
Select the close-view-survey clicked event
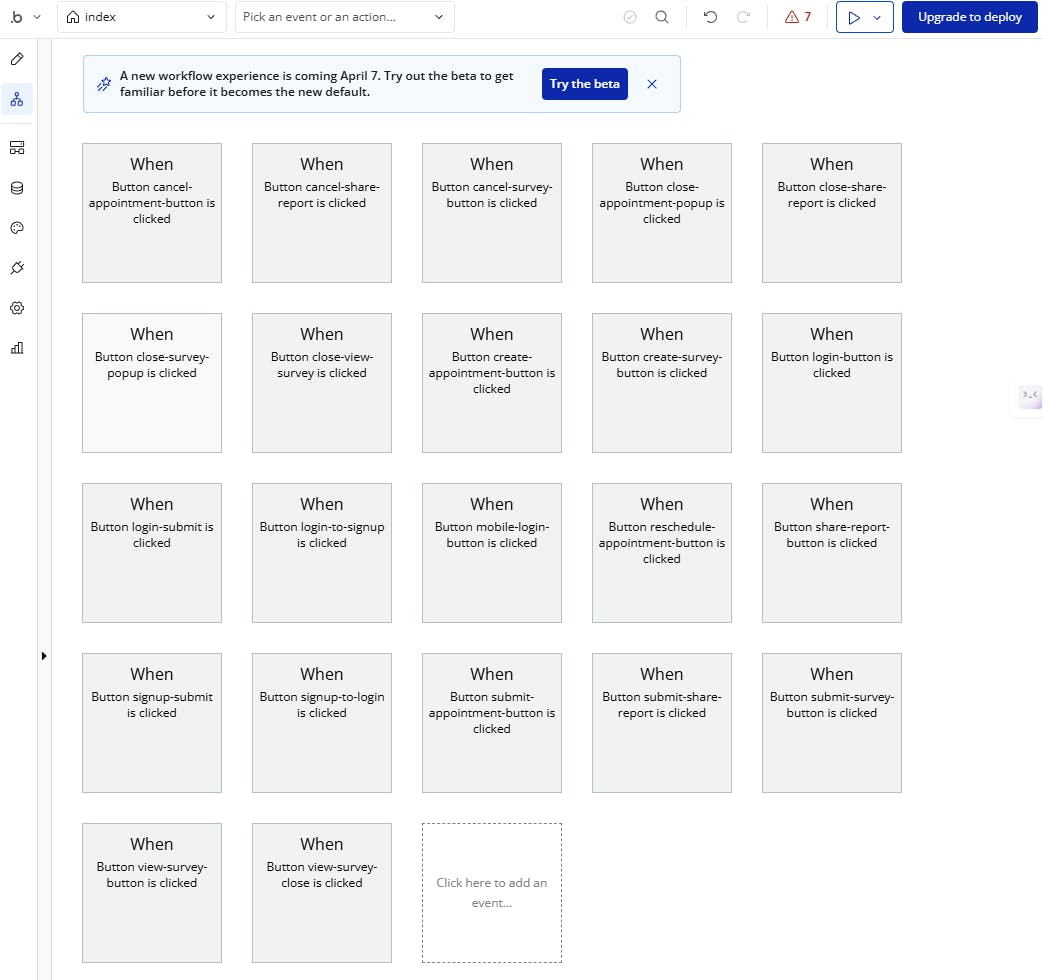coord(322,383)
